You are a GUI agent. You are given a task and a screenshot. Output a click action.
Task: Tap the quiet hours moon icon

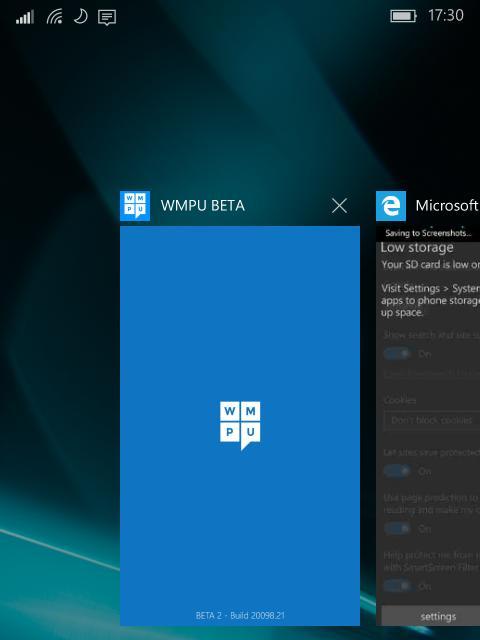(81, 16)
